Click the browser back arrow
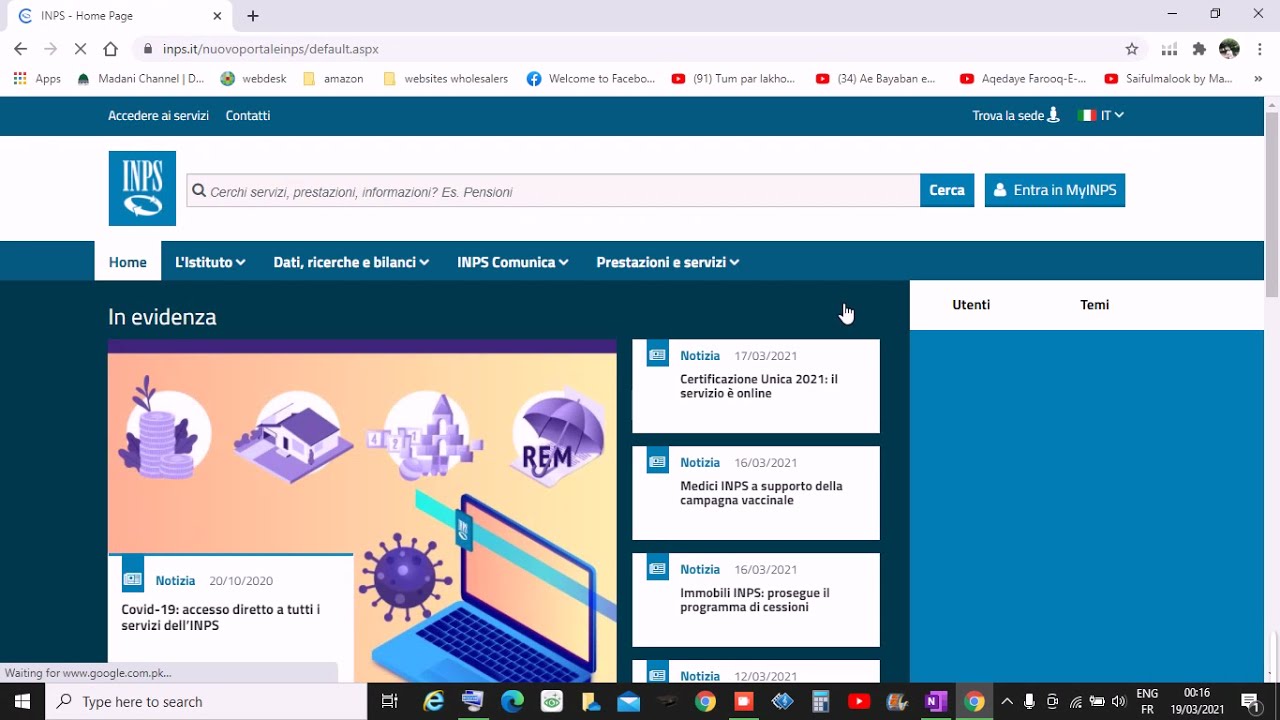Viewport: 1280px width, 720px height. coord(20,49)
